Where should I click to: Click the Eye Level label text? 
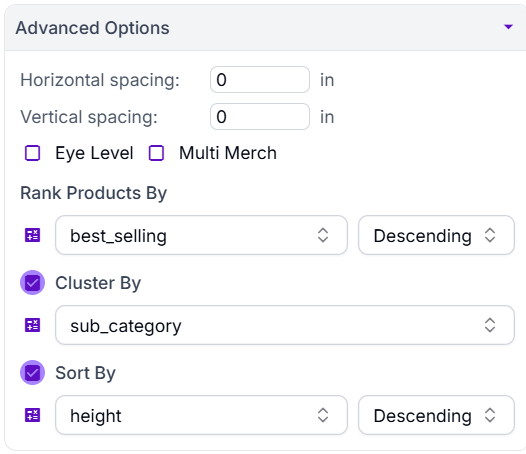(94, 154)
